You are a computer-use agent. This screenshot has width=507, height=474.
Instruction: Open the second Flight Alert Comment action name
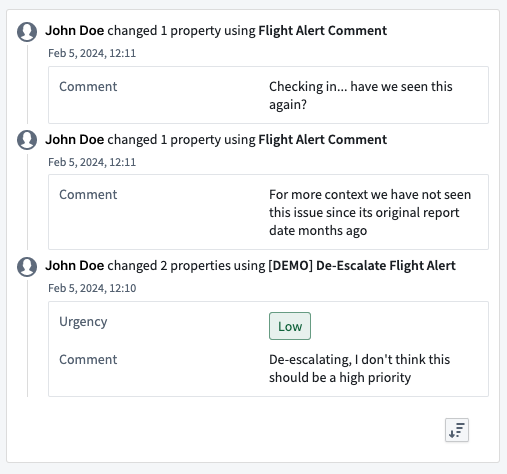coord(323,140)
